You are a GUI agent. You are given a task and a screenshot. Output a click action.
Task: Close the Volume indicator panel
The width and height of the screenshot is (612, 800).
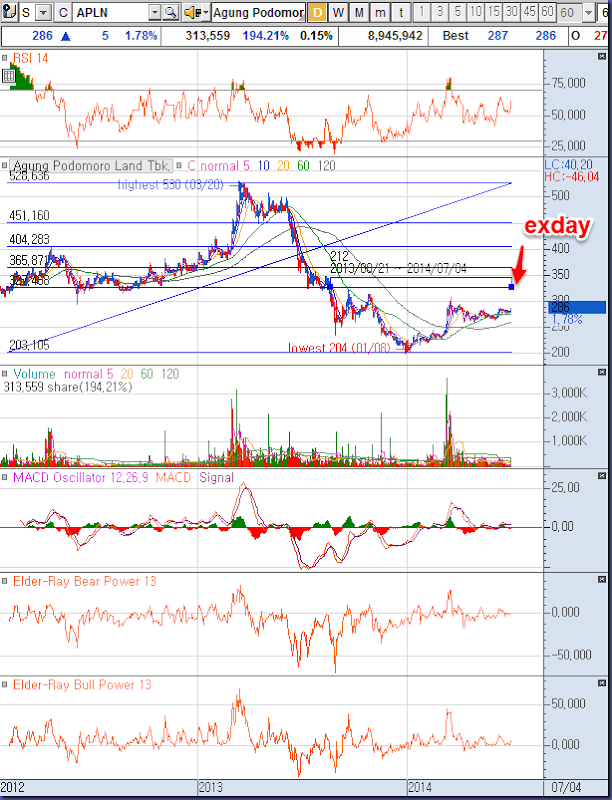click(x=602, y=372)
